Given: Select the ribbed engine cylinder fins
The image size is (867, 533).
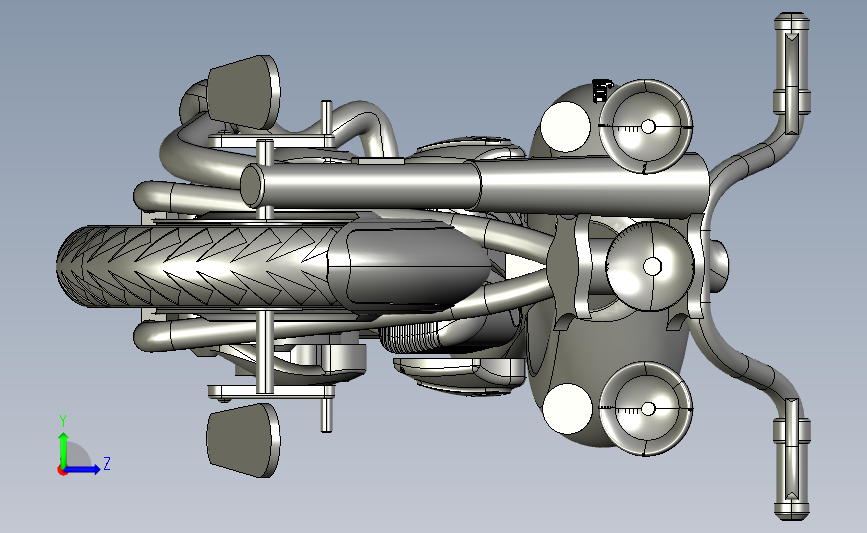Looking at the screenshot, I should (410, 338).
